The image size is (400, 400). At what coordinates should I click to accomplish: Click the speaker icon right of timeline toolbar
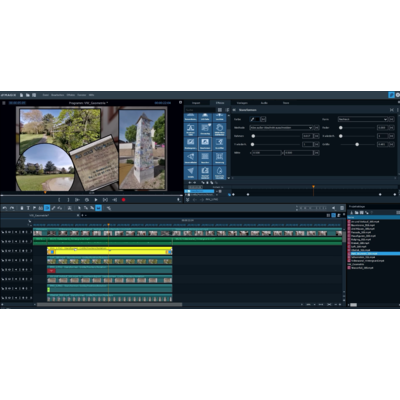[333, 208]
